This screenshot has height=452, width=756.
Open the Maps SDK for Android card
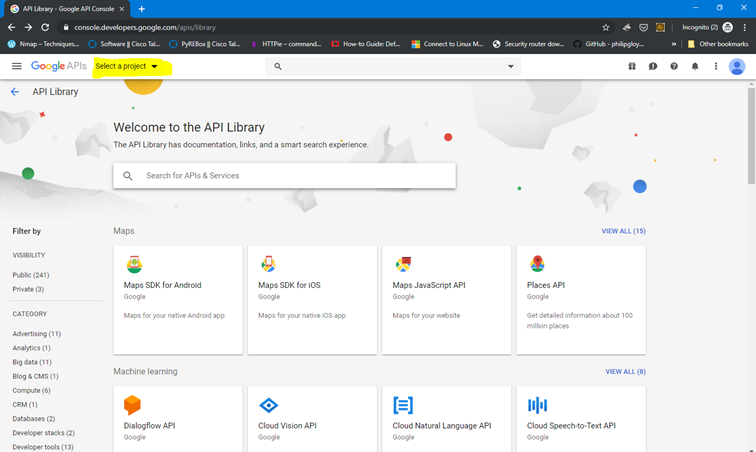pos(178,300)
